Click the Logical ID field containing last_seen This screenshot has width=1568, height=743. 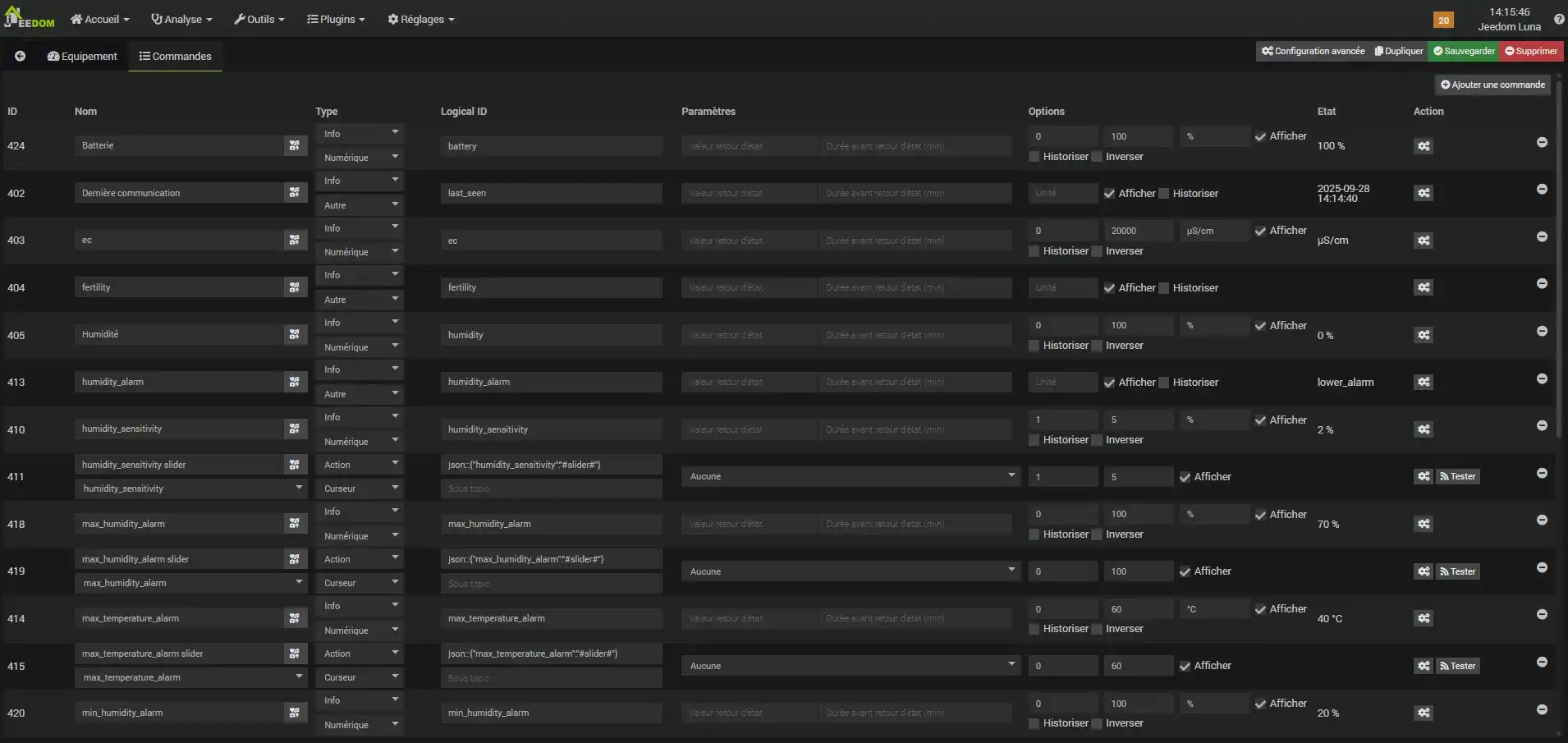(550, 193)
